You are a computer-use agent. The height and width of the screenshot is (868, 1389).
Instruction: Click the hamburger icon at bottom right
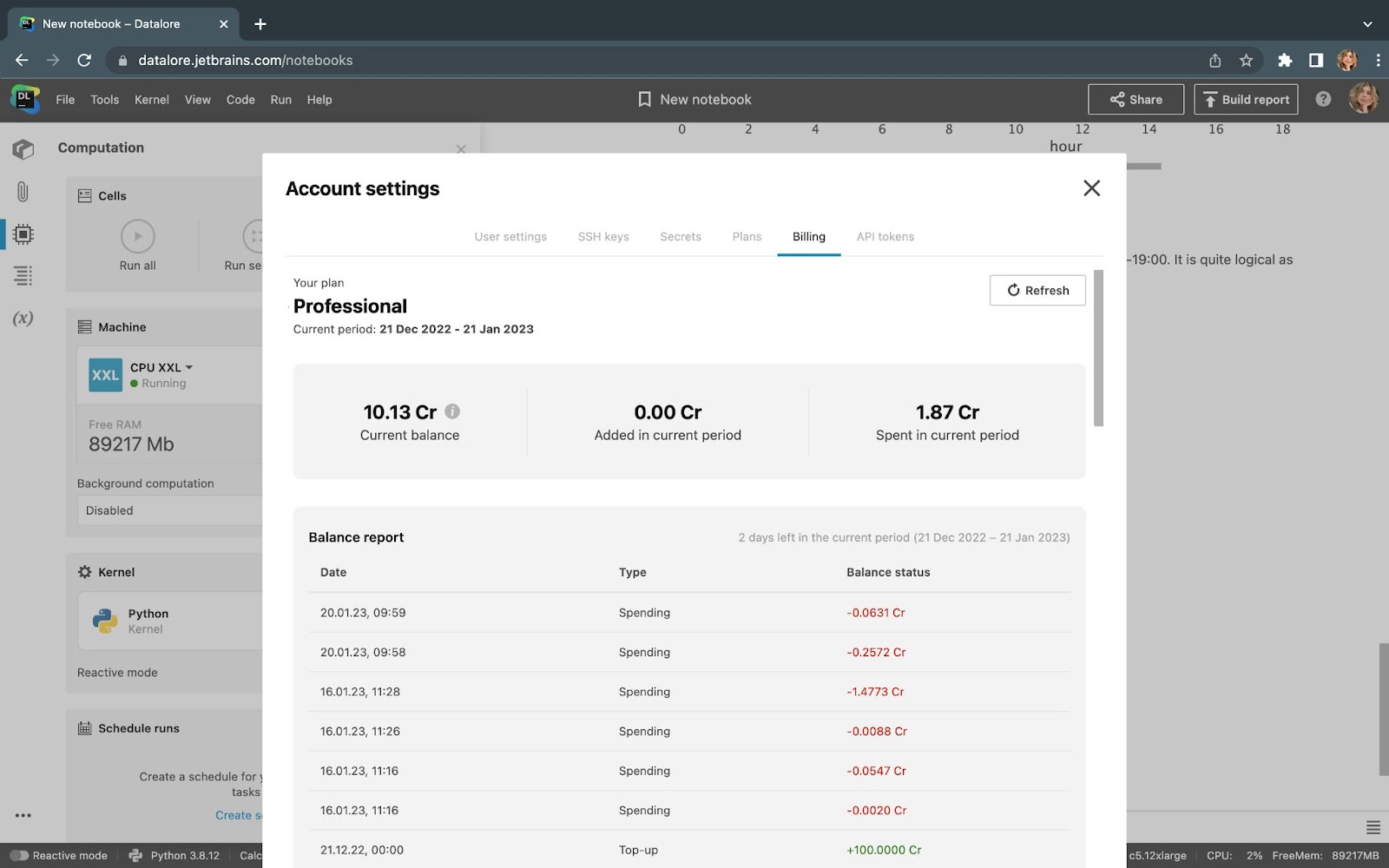coord(1373,827)
